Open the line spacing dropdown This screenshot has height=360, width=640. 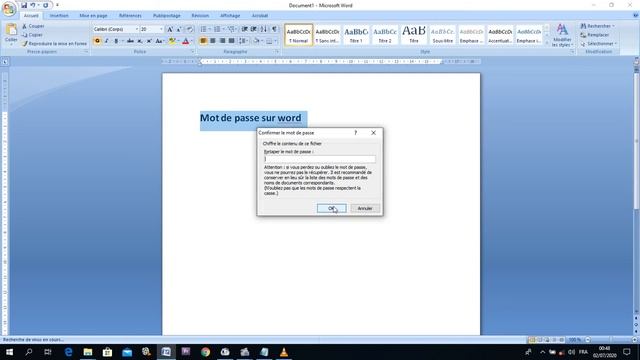click(x=243, y=41)
